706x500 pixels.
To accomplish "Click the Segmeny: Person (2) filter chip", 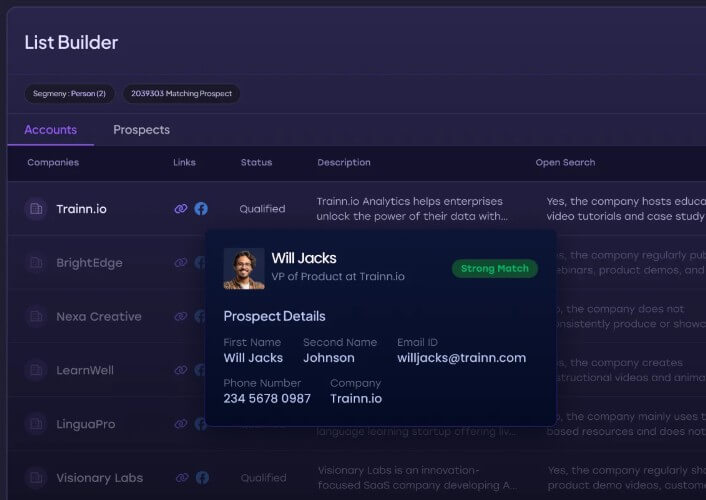I will 69,94.
